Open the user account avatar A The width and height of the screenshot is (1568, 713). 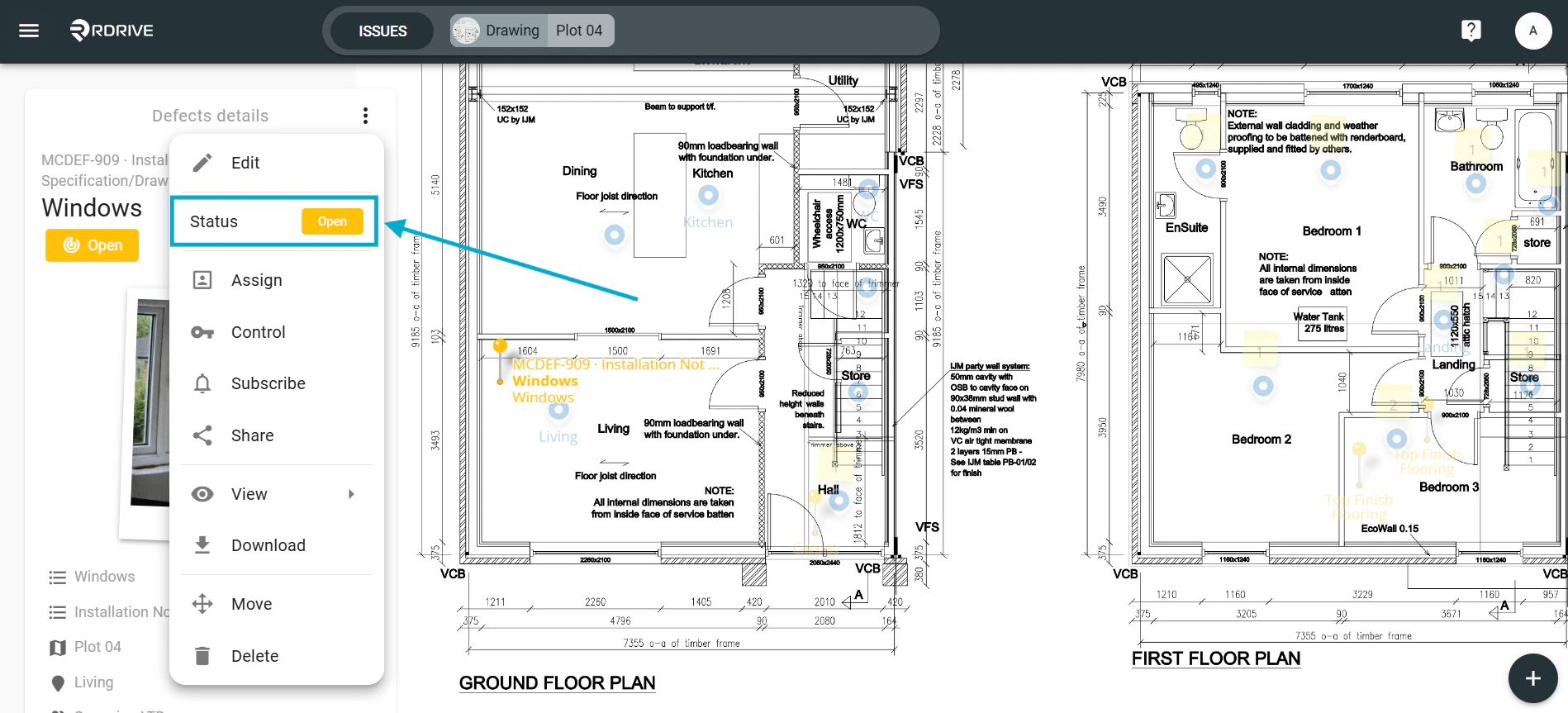(1532, 31)
